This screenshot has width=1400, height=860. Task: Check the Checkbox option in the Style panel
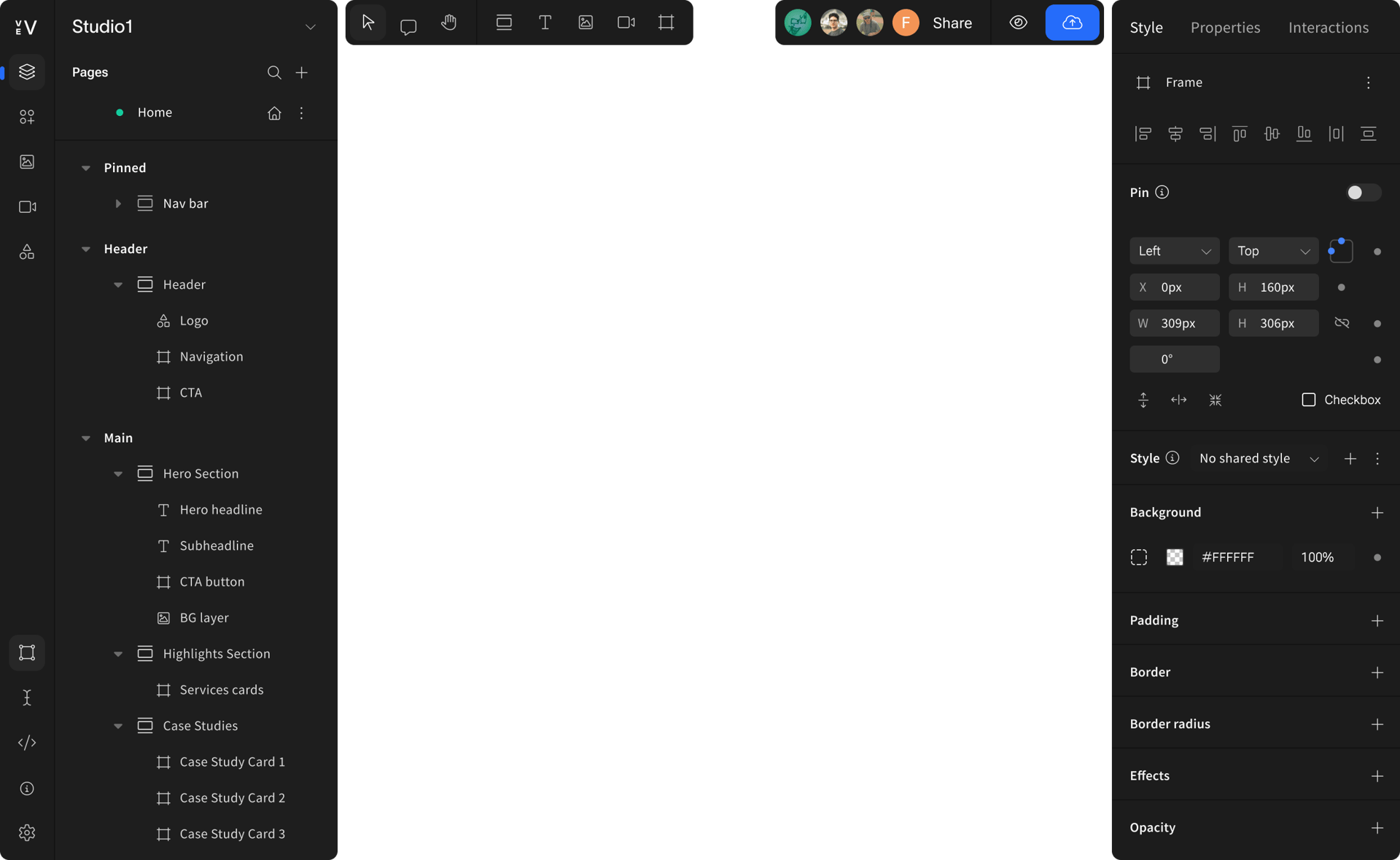[x=1309, y=400]
